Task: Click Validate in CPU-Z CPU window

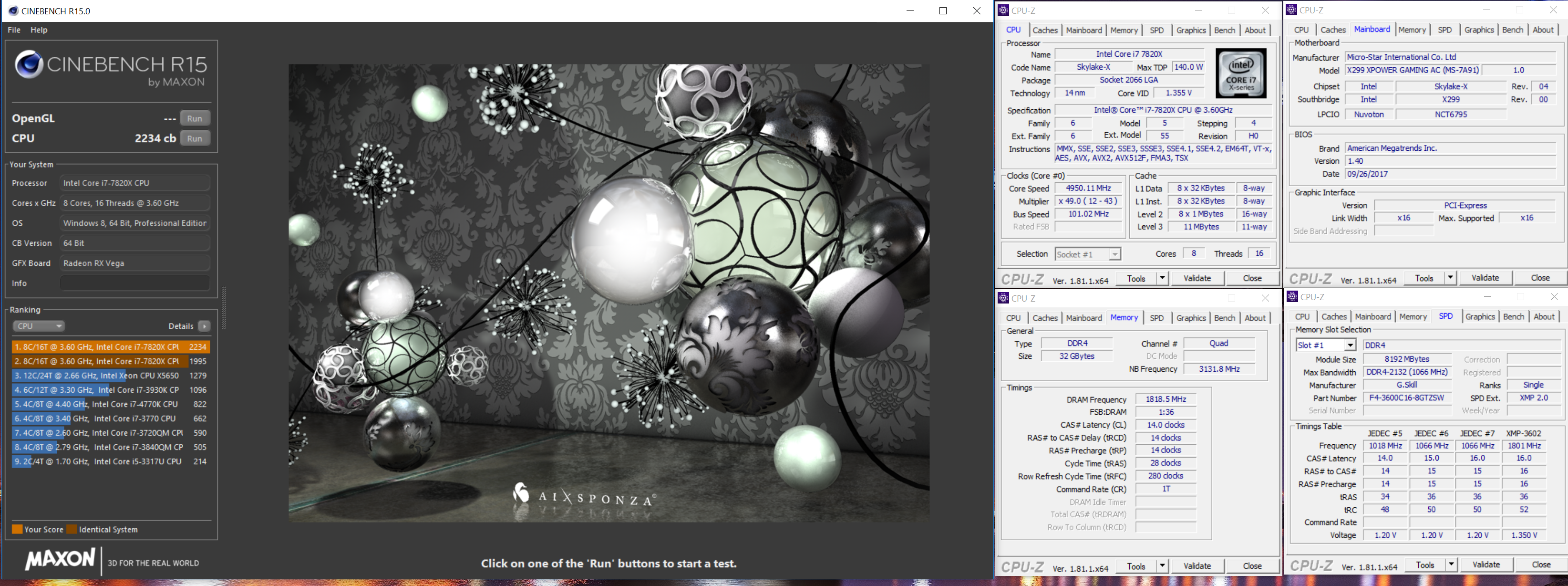Action: coord(1197,278)
